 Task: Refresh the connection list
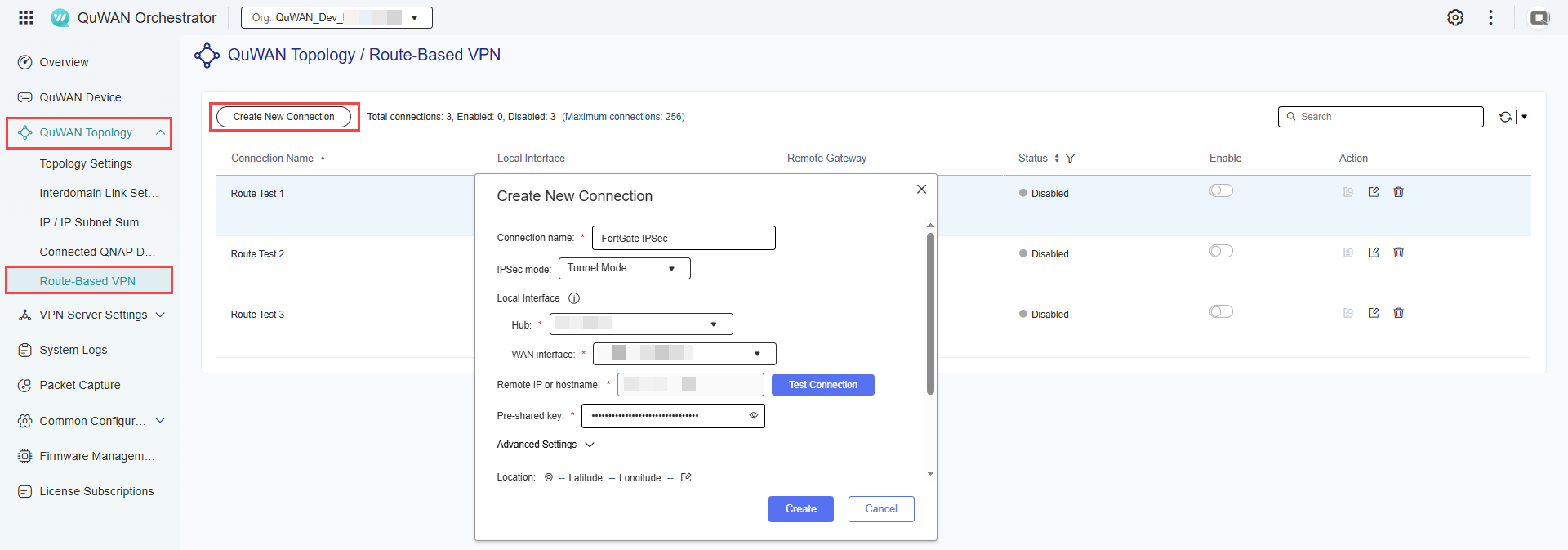point(1505,117)
